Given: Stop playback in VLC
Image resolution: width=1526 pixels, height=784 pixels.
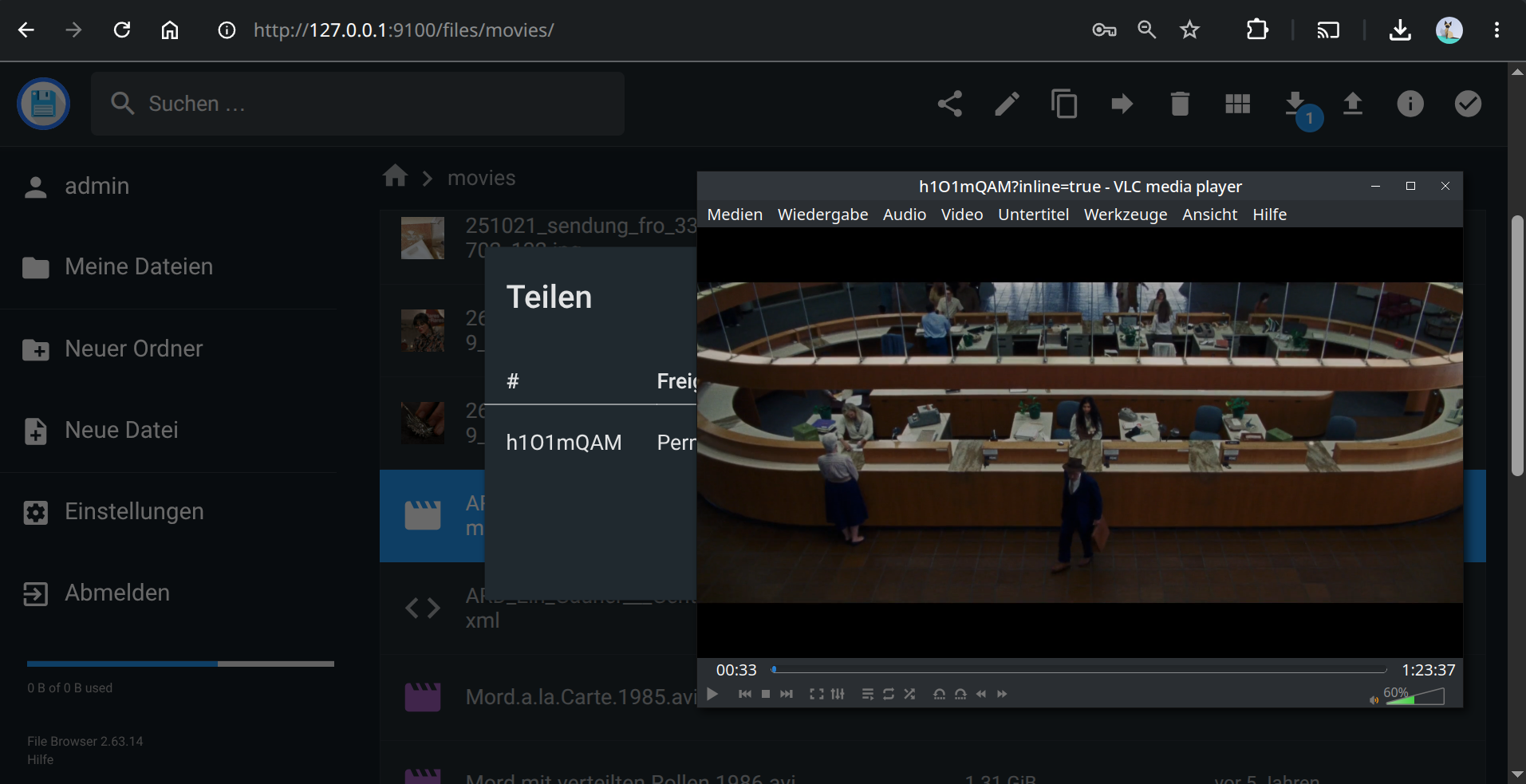Looking at the screenshot, I should click(x=766, y=694).
